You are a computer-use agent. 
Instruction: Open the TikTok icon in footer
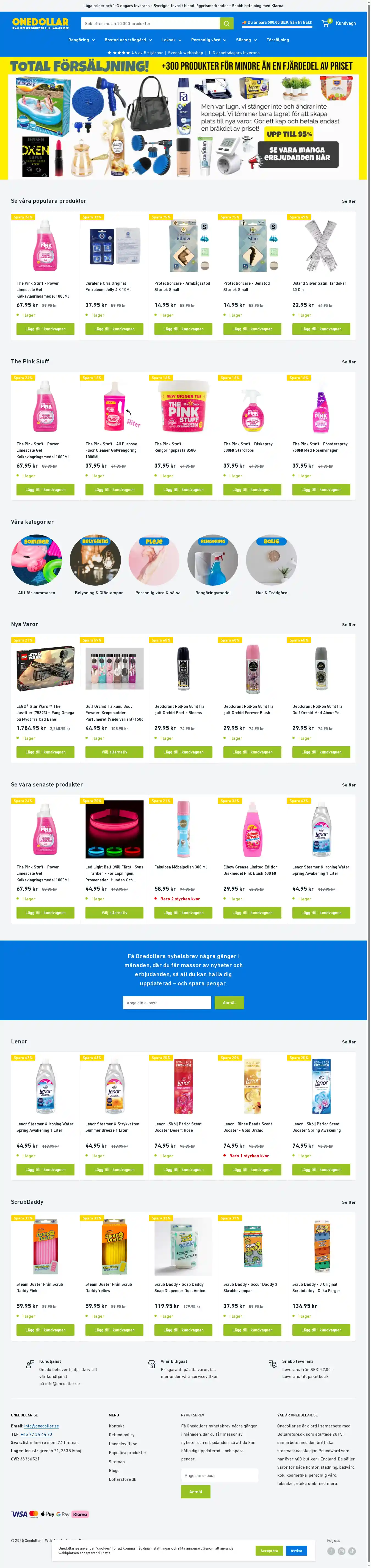pos(352,1550)
